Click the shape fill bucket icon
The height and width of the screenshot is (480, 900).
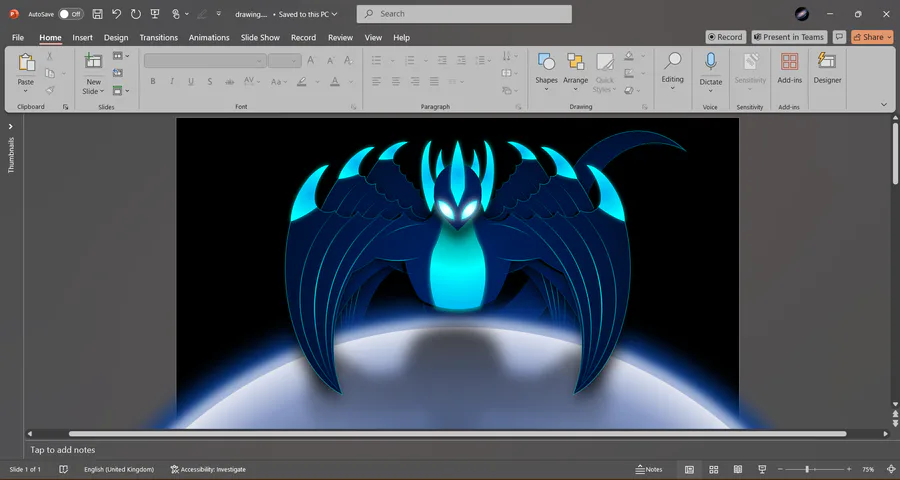click(x=629, y=56)
